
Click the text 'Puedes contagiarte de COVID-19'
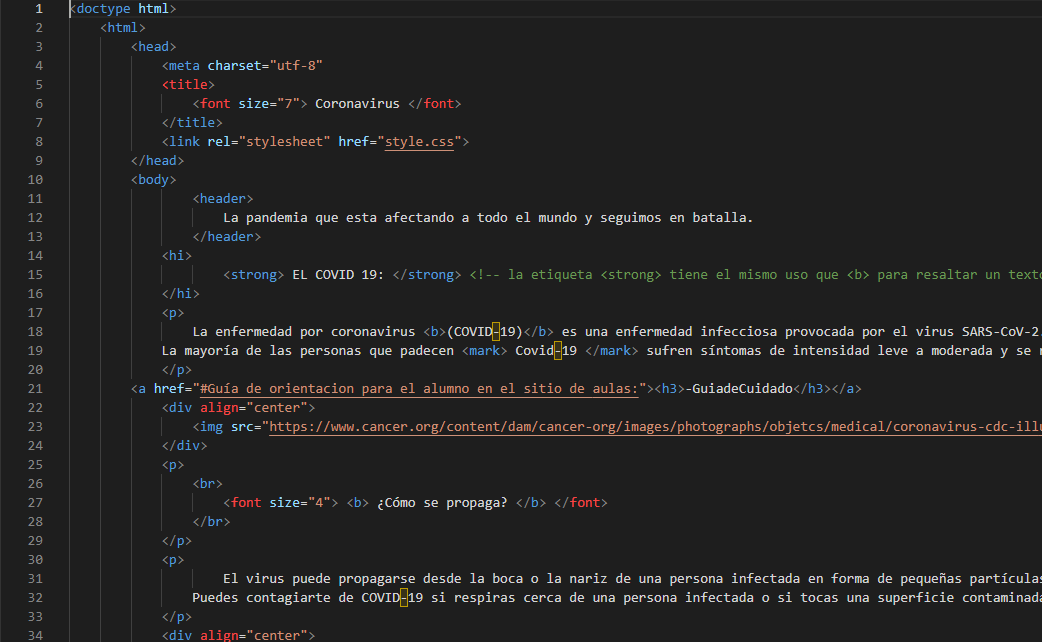(308, 598)
